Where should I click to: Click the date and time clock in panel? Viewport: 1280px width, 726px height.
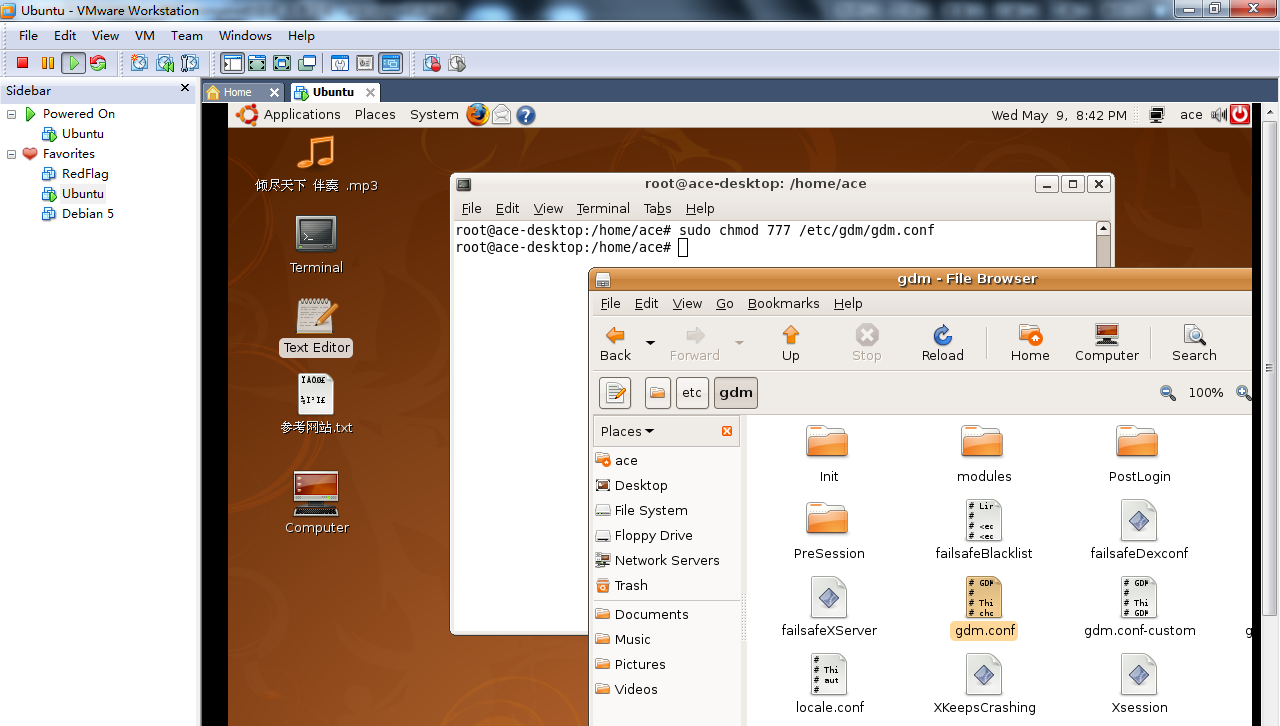tap(1059, 115)
